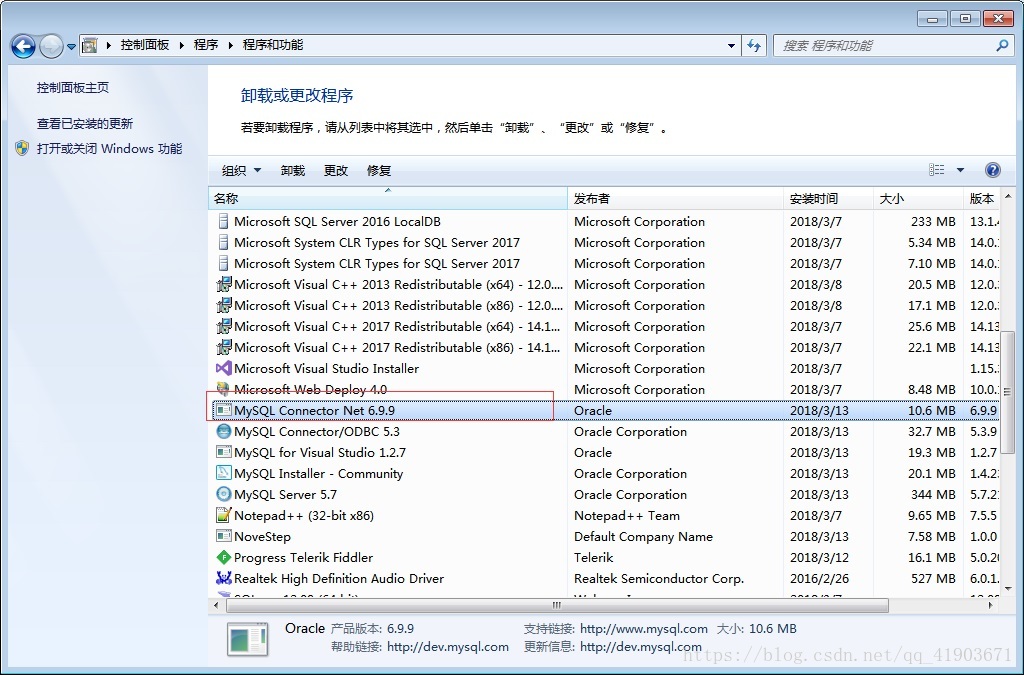The width and height of the screenshot is (1024, 675).
Task: Sort by the 发布者 column header
Action: point(676,198)
